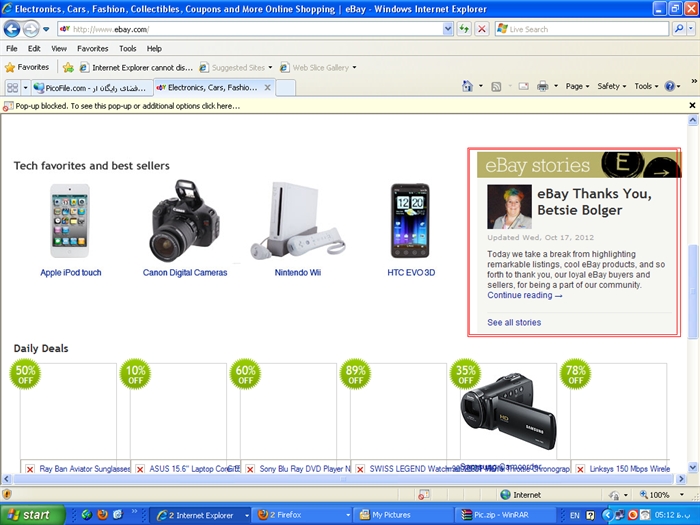Open the Linksys 150 Mbps Wireless deal

(x=629, y=469)
